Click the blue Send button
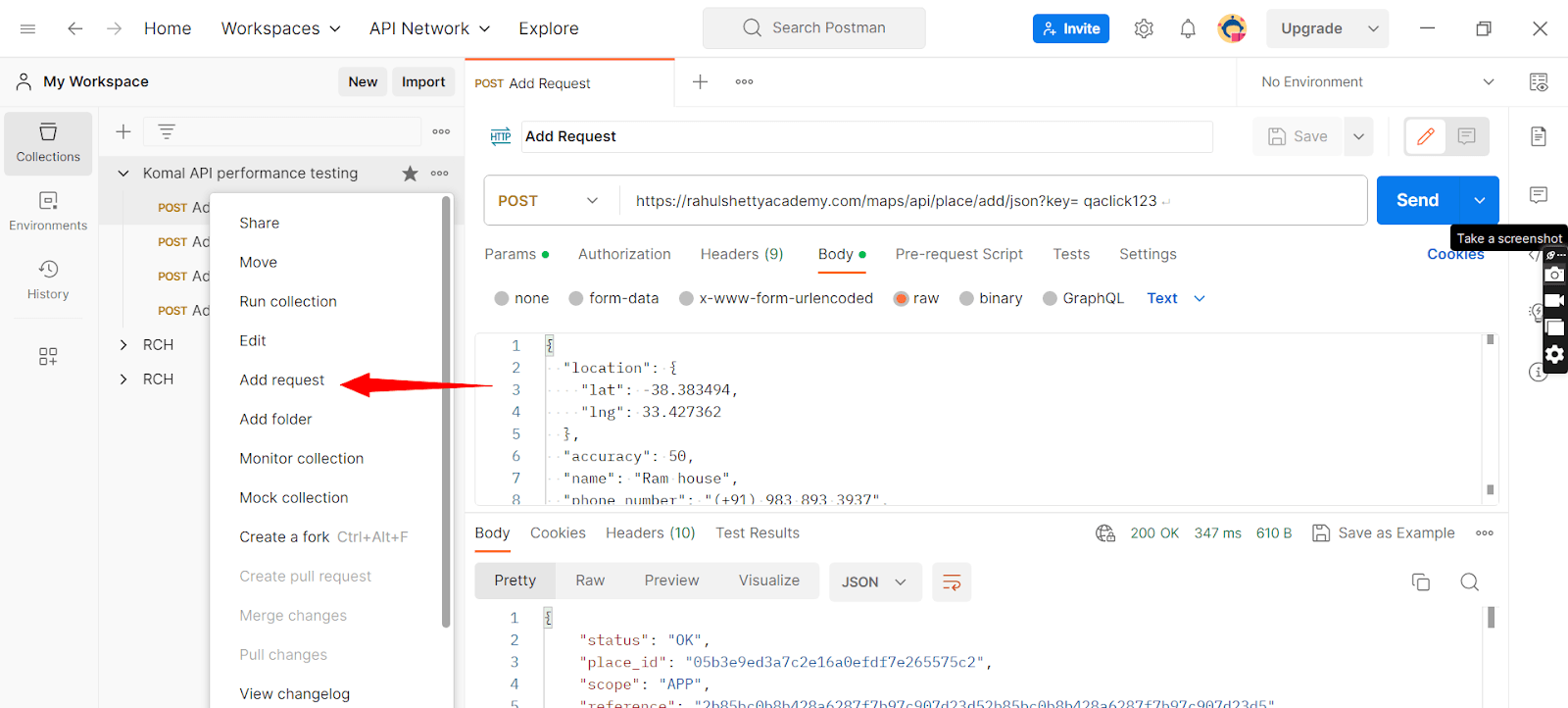 [x=1418, y=200]
